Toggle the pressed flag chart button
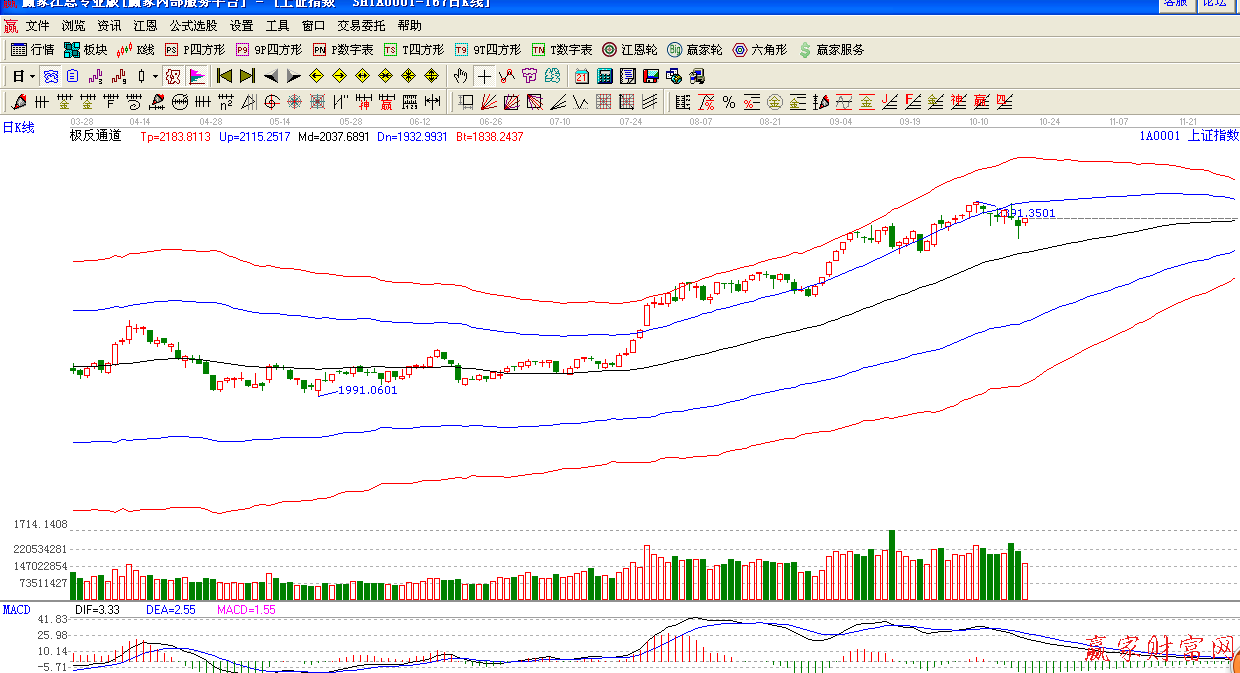Image resolution: width=1240 pixels, height=673 pixels. 196,76
